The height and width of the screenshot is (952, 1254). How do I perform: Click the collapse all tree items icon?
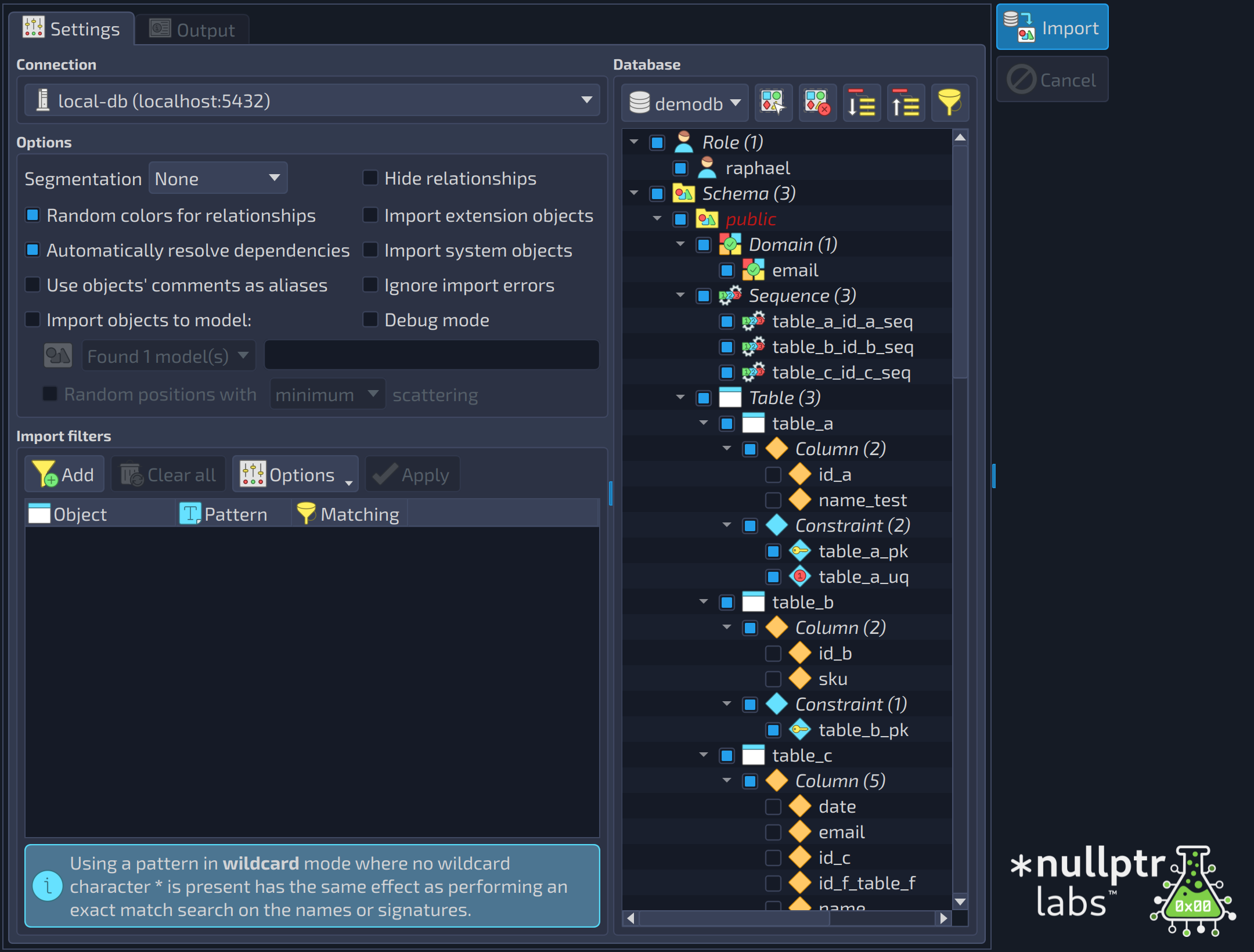(906, 103)
